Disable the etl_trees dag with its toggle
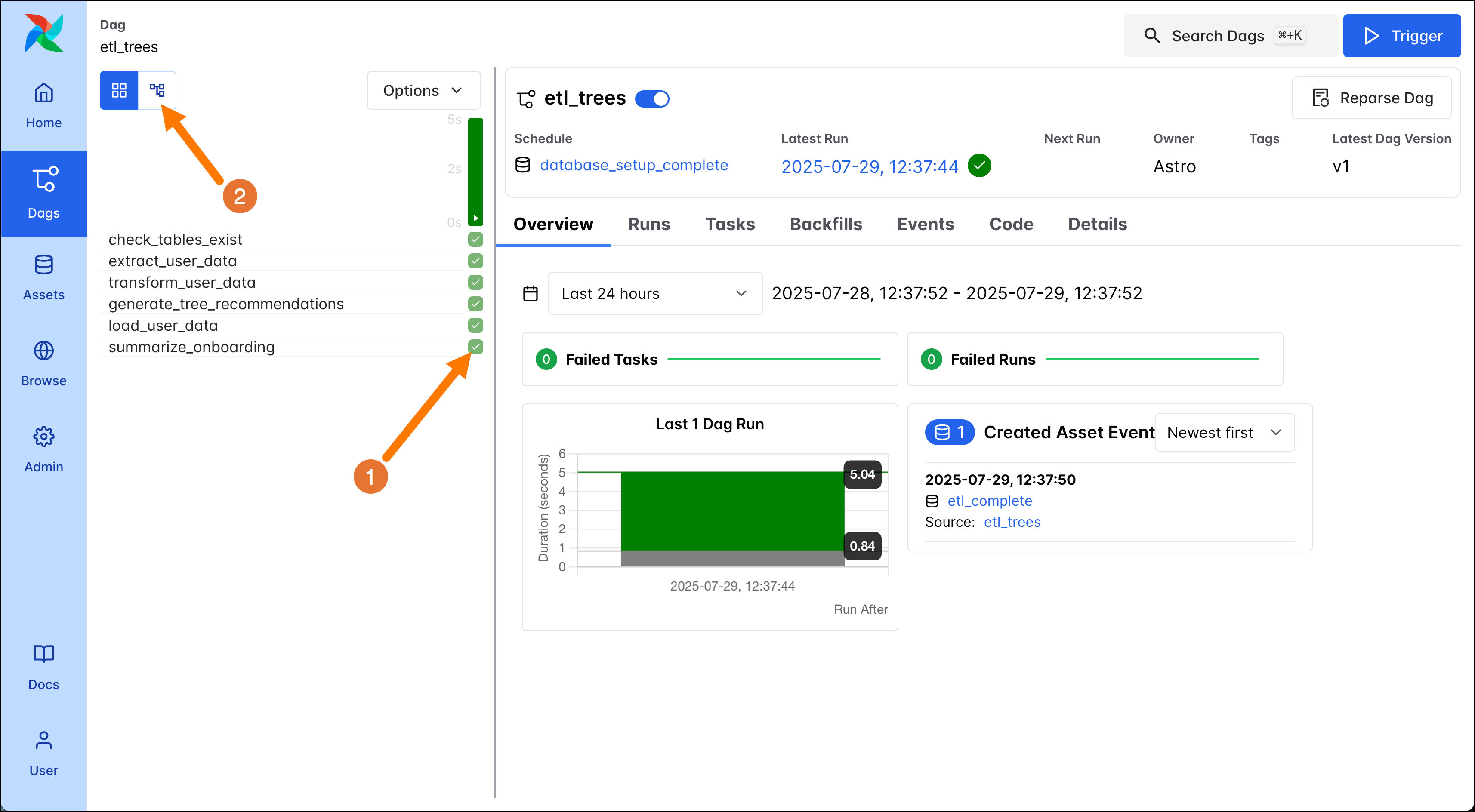The width and height of the screenshot is (1475, 812). (x=652, y=98)
